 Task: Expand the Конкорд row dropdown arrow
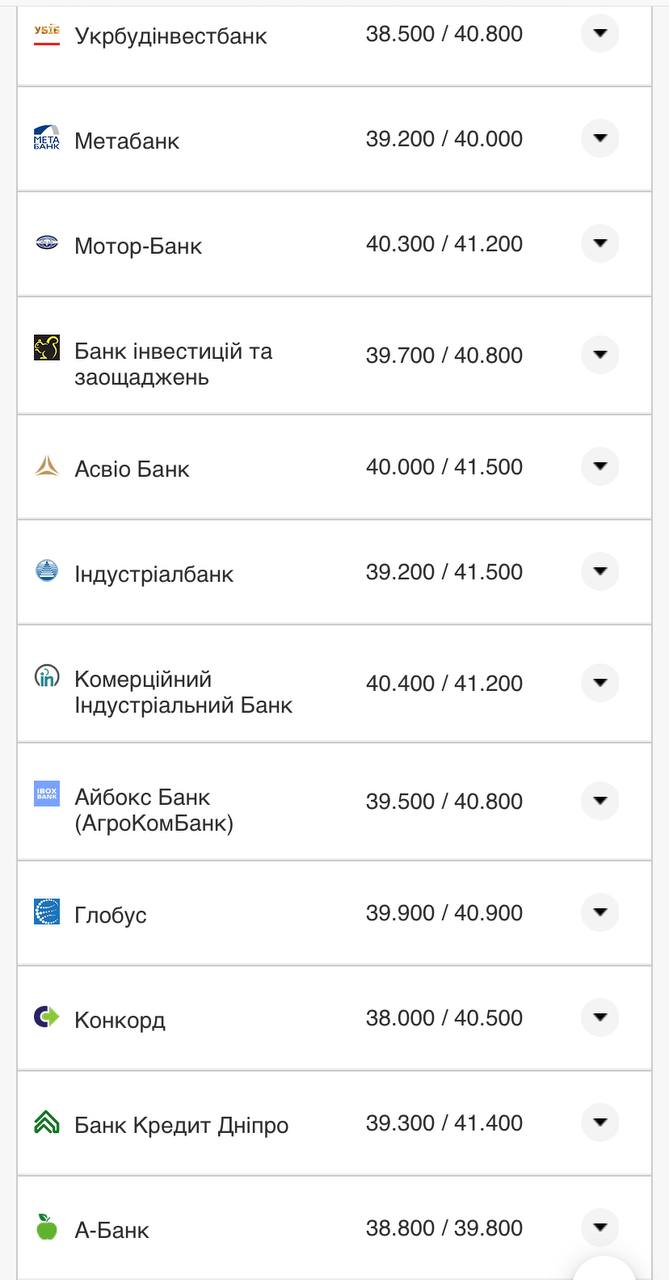tap(600, 1018)
